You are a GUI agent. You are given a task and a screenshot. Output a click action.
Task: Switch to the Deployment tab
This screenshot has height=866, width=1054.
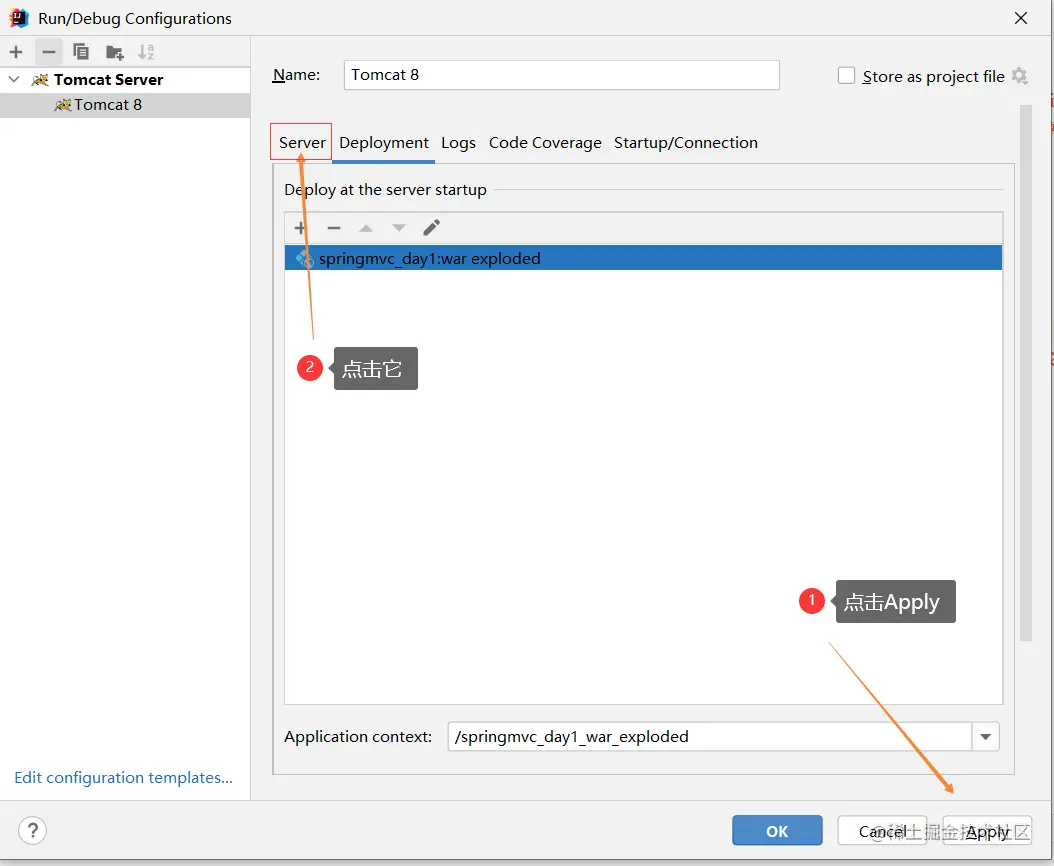[x=384, y=143]
